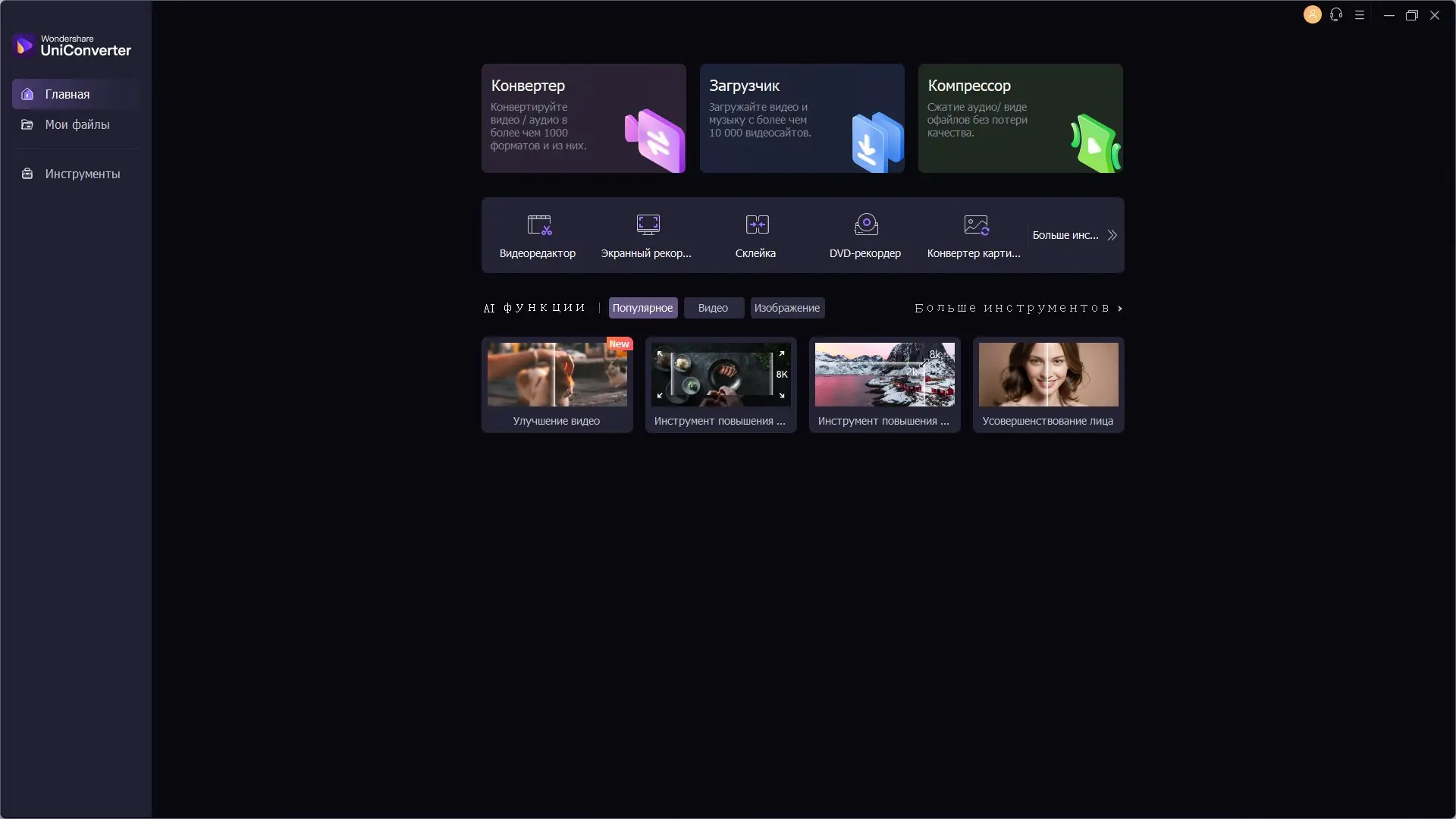
Task: Launch the DVD-рекордер
Action: point(864,234)
